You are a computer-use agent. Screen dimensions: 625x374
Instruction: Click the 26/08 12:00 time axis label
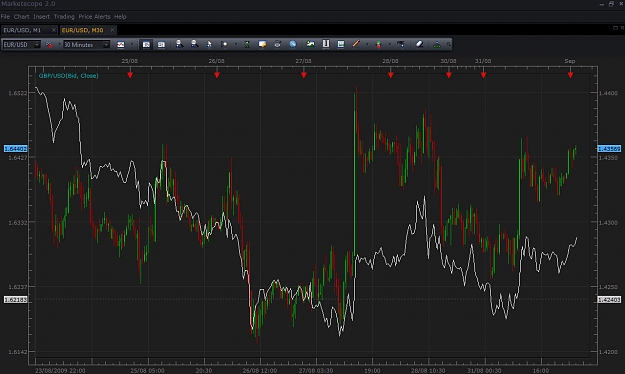(260, 370)
